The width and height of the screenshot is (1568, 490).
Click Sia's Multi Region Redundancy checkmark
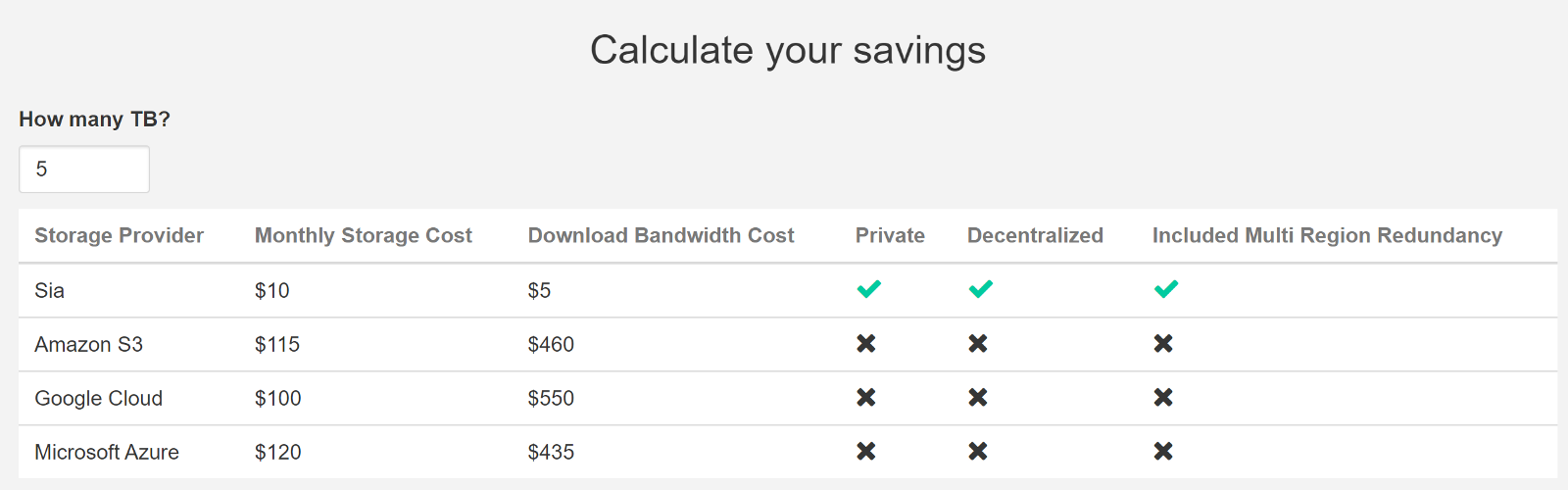[x=1165, y=289]
